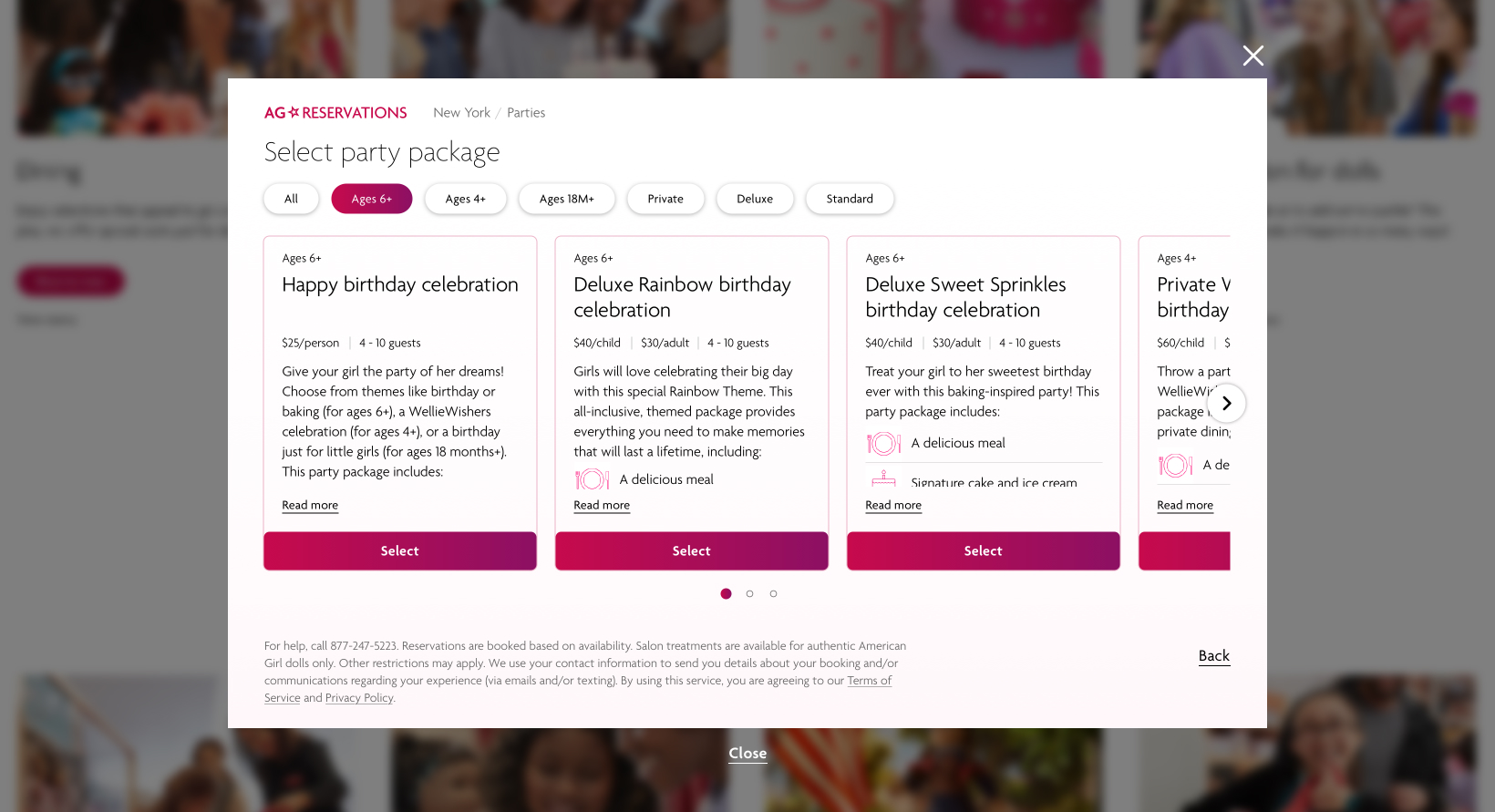
Task: Jump to the third carousel page dot
Action: point(773,594)
